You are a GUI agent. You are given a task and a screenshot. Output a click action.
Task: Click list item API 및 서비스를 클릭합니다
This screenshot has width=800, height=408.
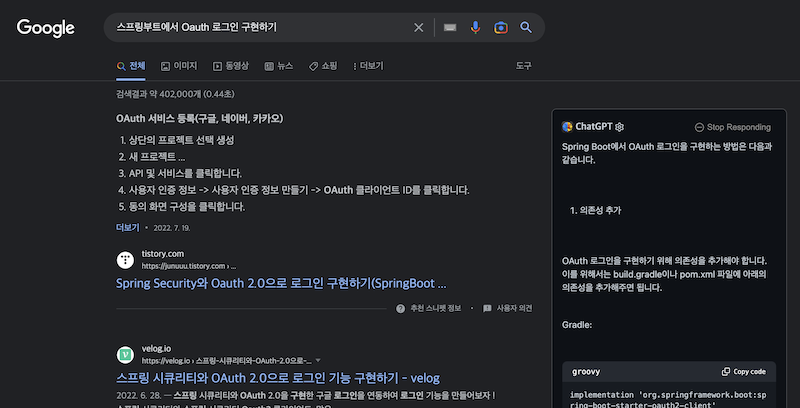click(x=185, y=173)
